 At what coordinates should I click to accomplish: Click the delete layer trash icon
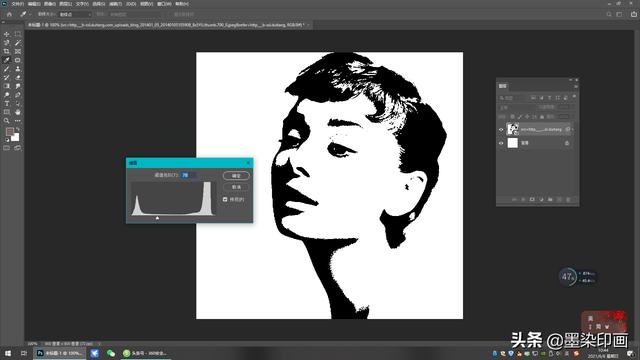click(x=568, y=199)
